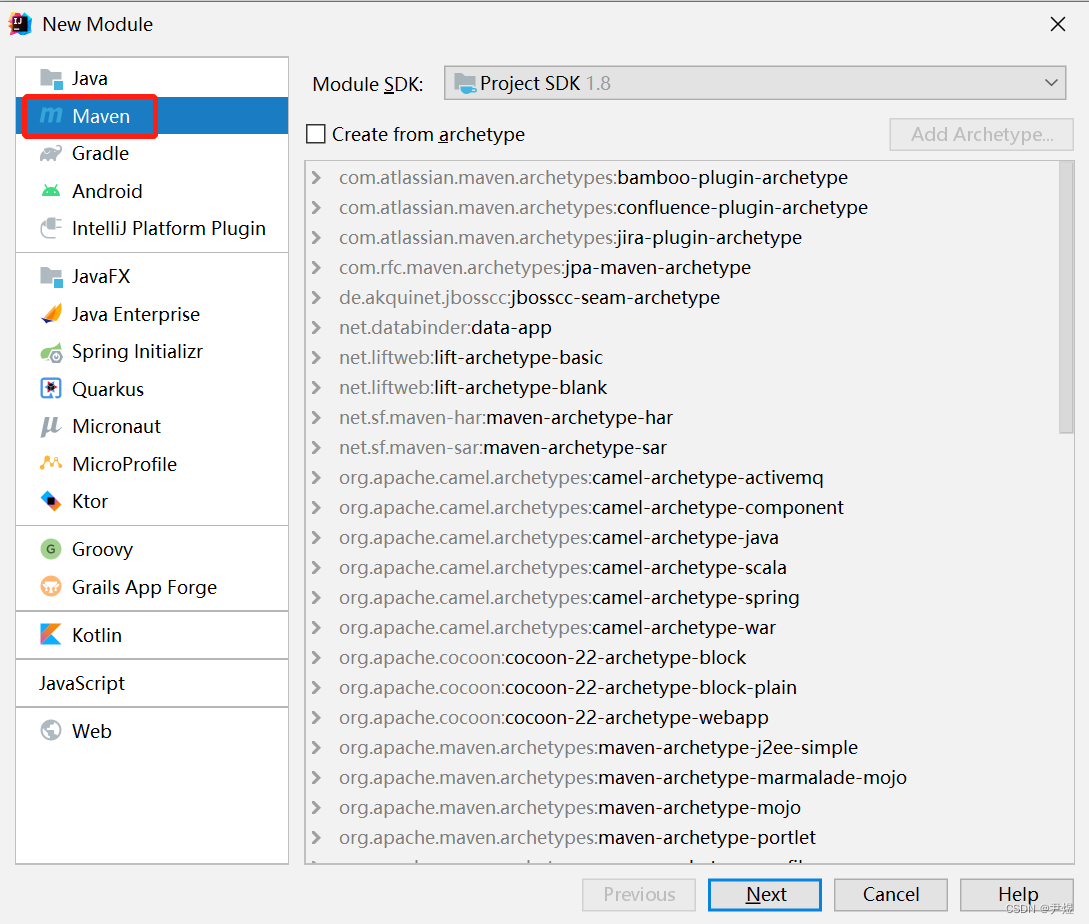Select maven-archetype-portlet row text
Viewport: 1089px width, 924px height.
(577, 838)
